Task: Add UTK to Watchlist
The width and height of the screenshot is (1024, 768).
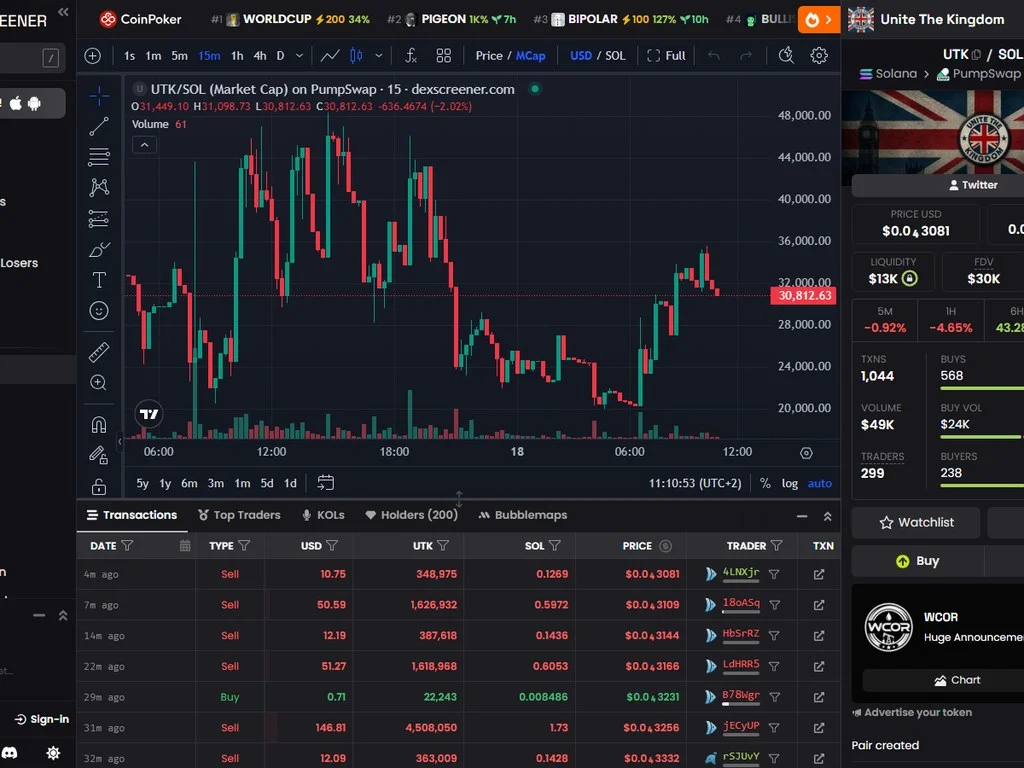Action: pos(916,522)
